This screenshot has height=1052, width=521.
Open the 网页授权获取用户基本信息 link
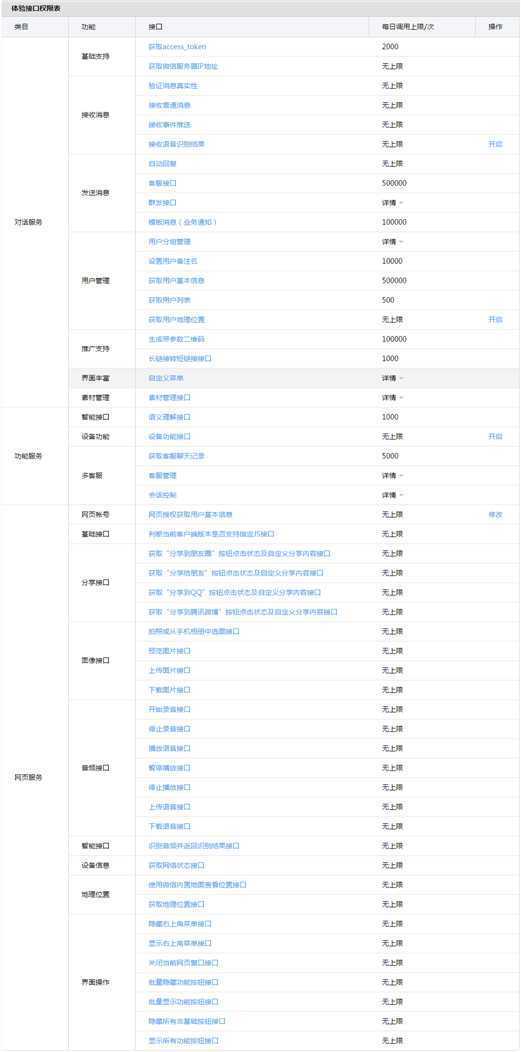coord(190,515)
